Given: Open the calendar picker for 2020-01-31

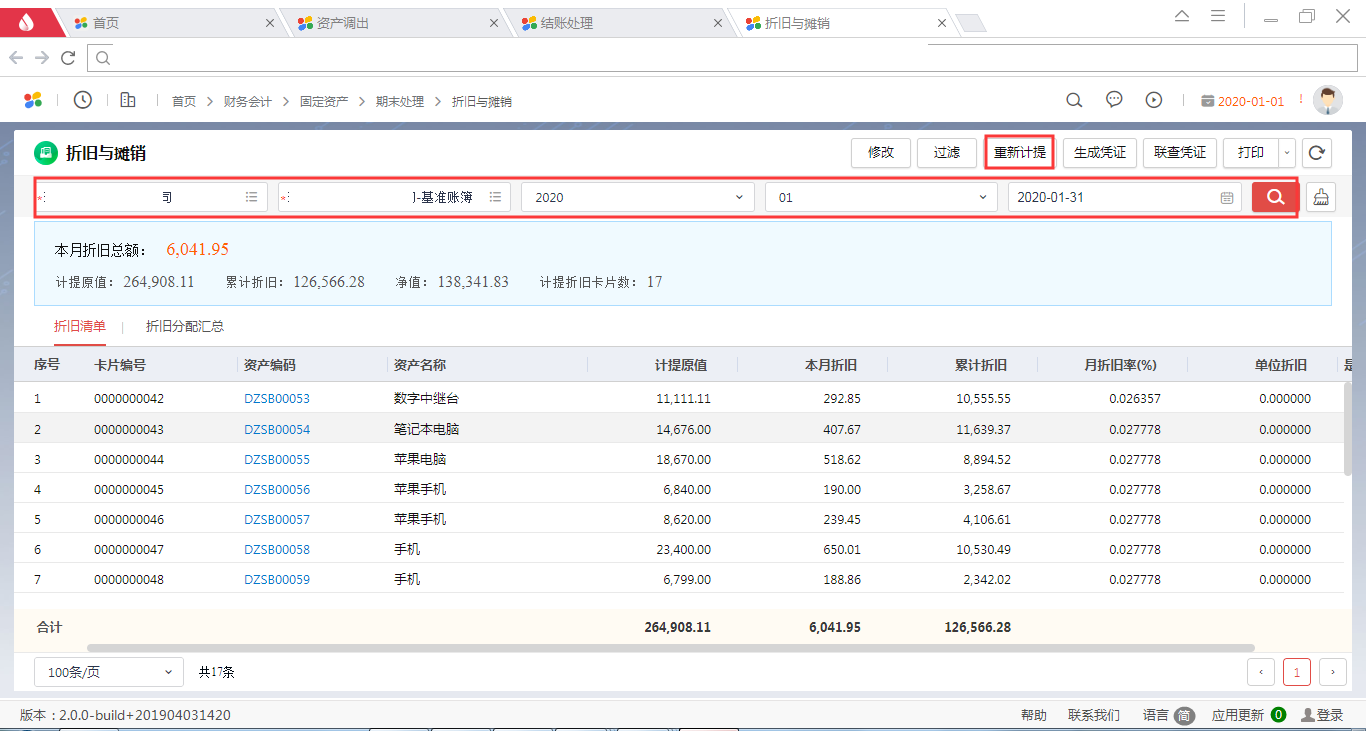Looking at the screenshot, I should tap(1227, 198).
